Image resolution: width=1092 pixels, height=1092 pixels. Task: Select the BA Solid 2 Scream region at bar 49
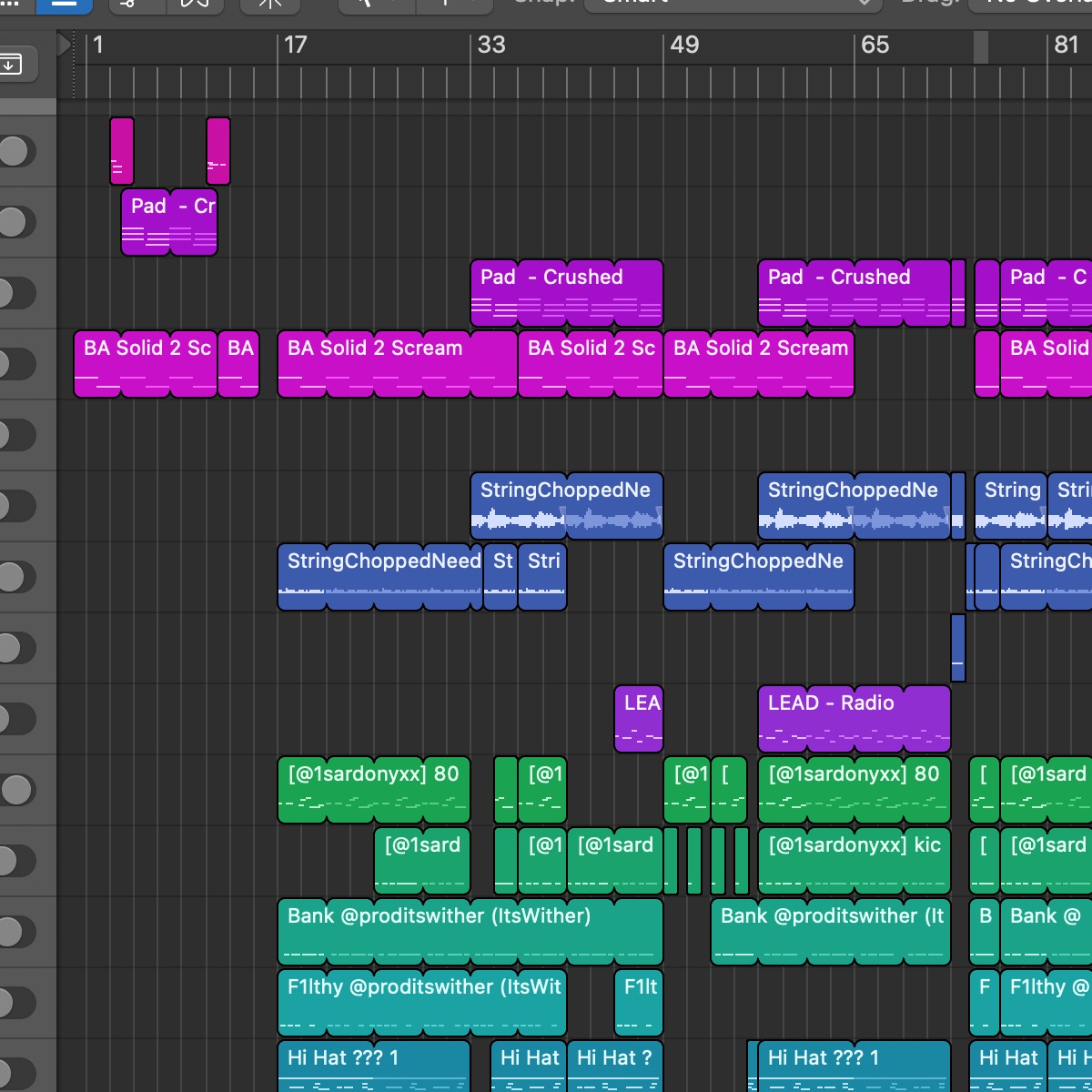759,364
